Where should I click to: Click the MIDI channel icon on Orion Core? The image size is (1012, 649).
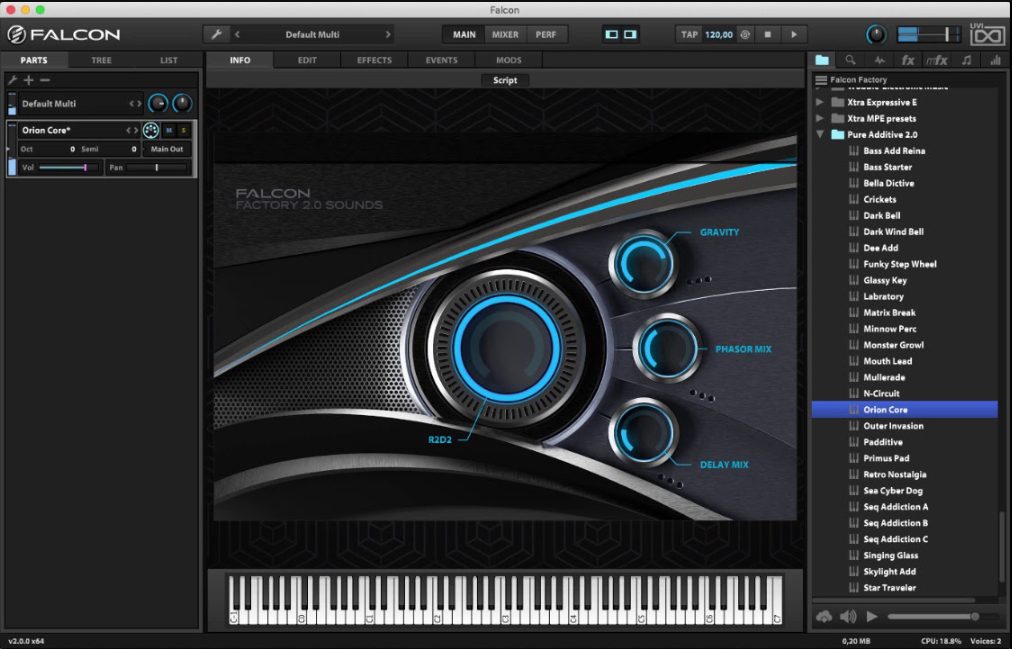coord(150,130)
